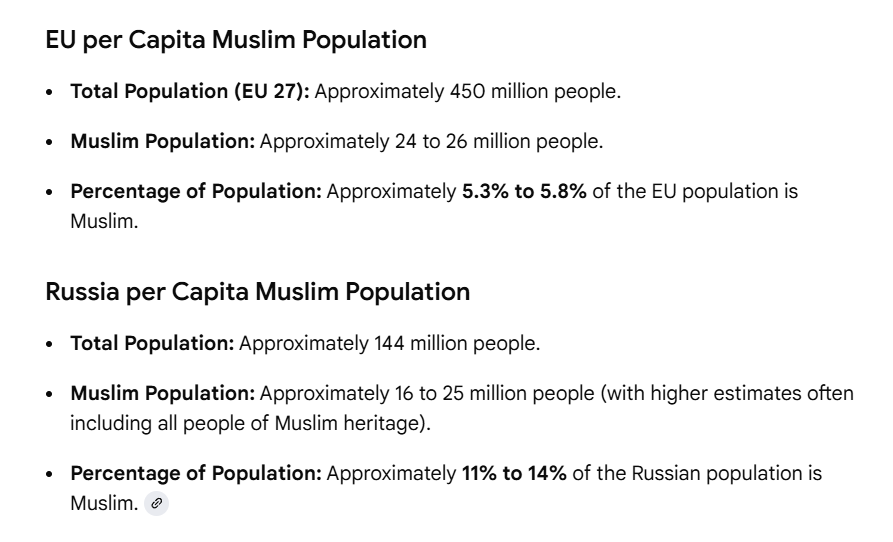Viewport: 893px width, 542px height.
Task: Click 'including all people of Muslim heritage' line
Action: coord(250,424)
